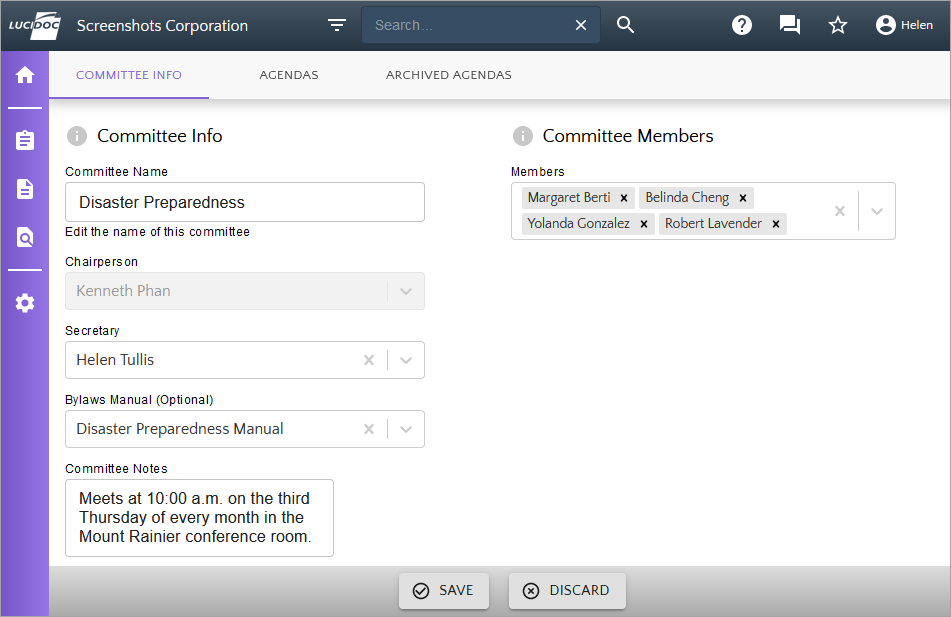Switch to the Archived Agendas tab

click(x=449, y=75)
